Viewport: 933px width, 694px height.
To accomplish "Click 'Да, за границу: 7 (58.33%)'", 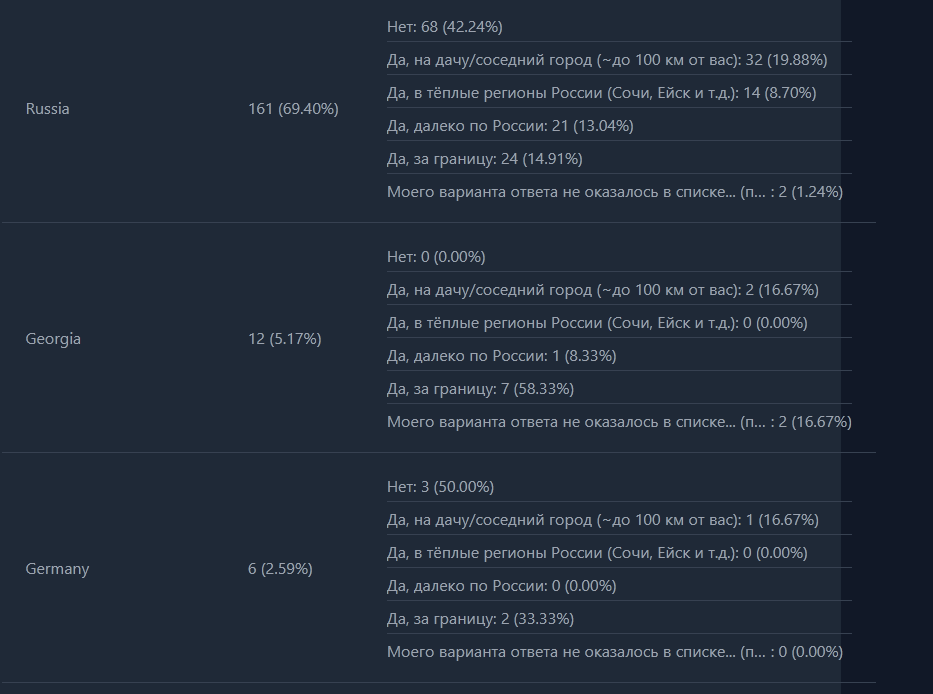I will (480, 389).
